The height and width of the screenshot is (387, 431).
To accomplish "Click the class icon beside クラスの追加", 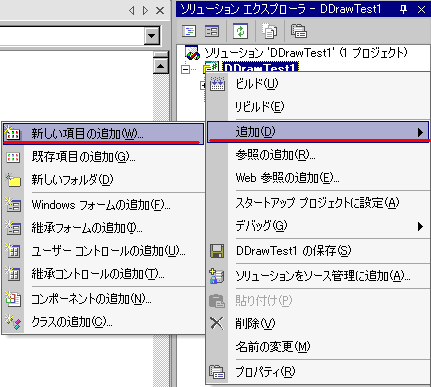I will (x=14, y=322).
